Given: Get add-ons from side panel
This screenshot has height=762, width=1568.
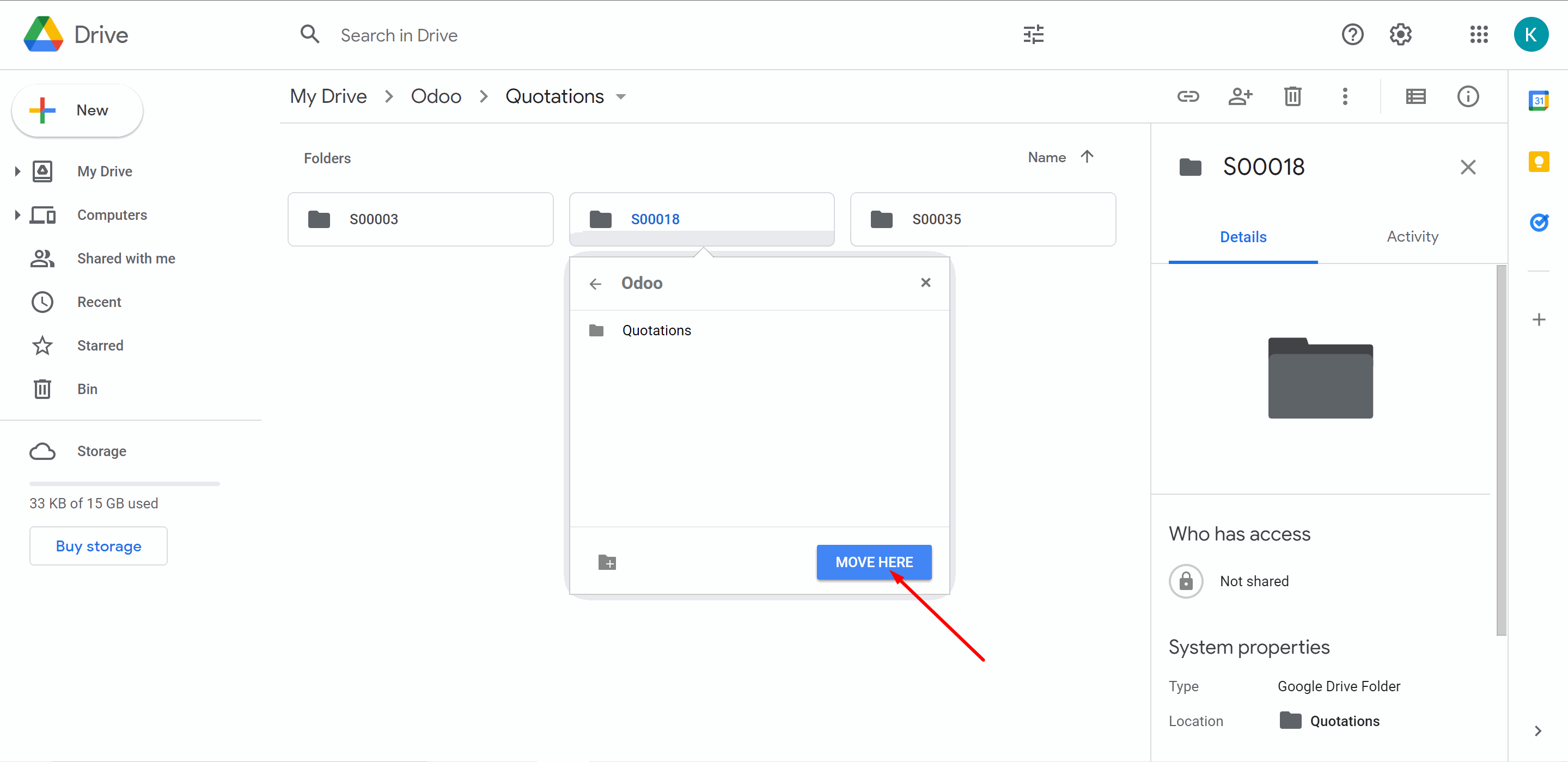Looking at the screenshot, I should click(x=1538, y=319).
